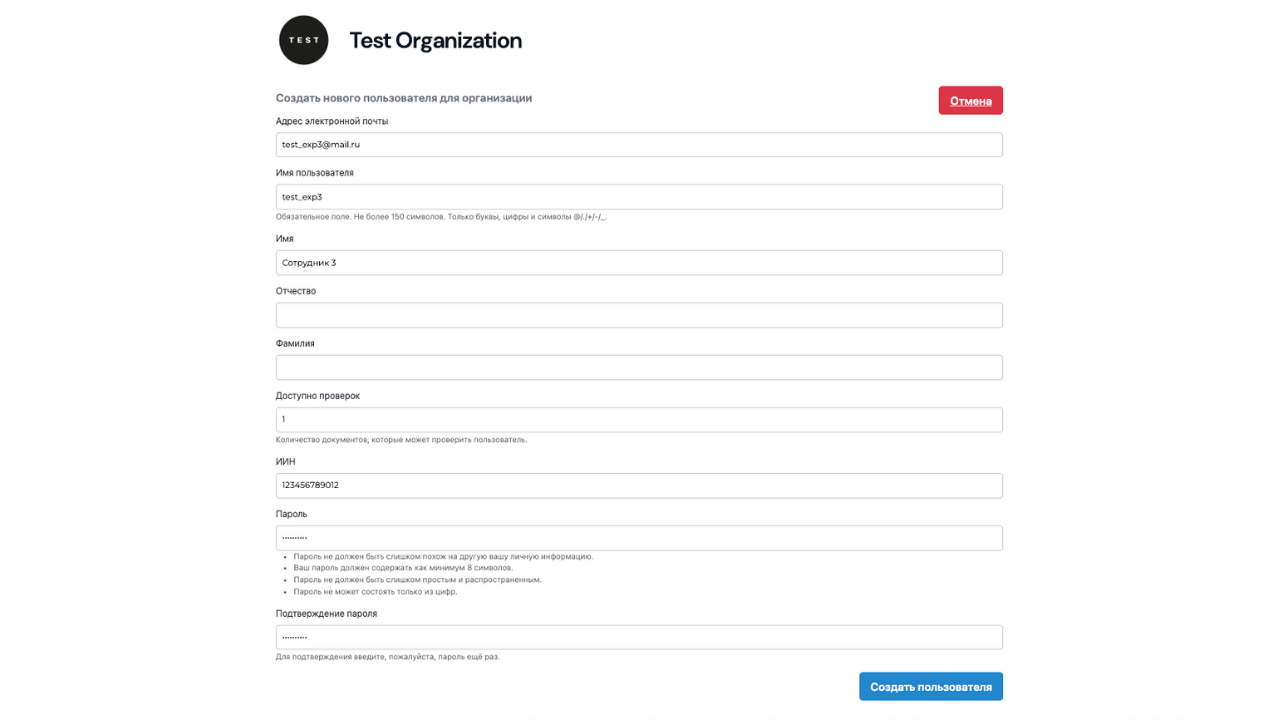Focus the email field containing test_exp3@mail.ru

click(x=639, y=145)
